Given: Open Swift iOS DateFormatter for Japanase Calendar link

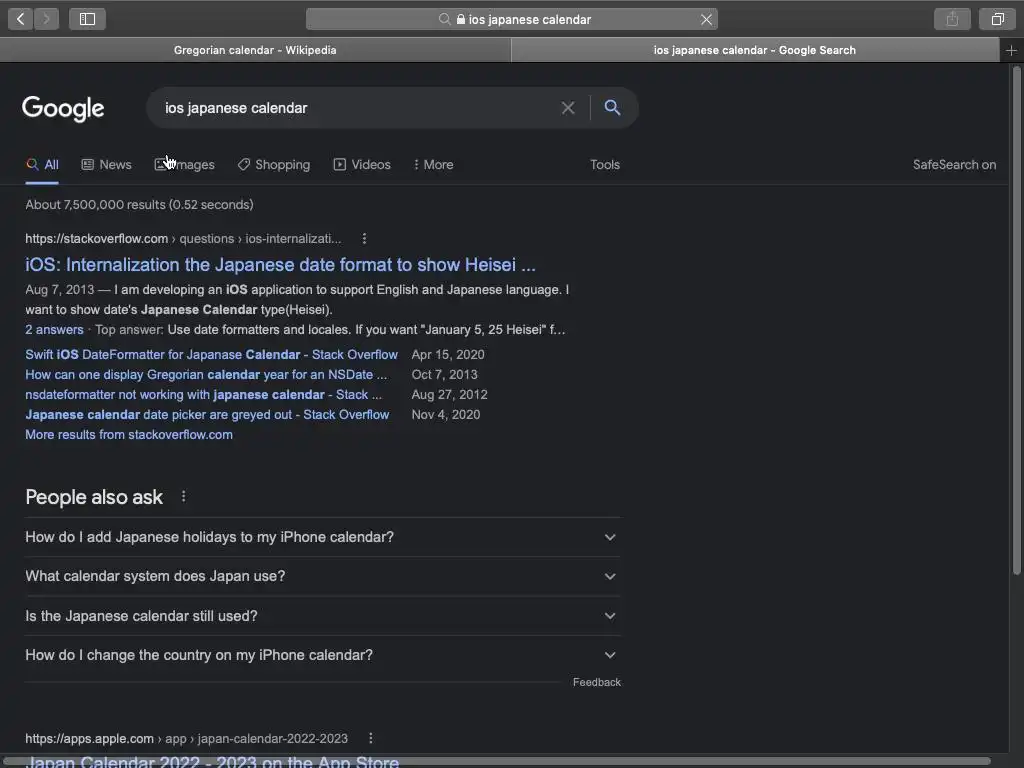Looking at the screenshot, I should click(212, 355).
